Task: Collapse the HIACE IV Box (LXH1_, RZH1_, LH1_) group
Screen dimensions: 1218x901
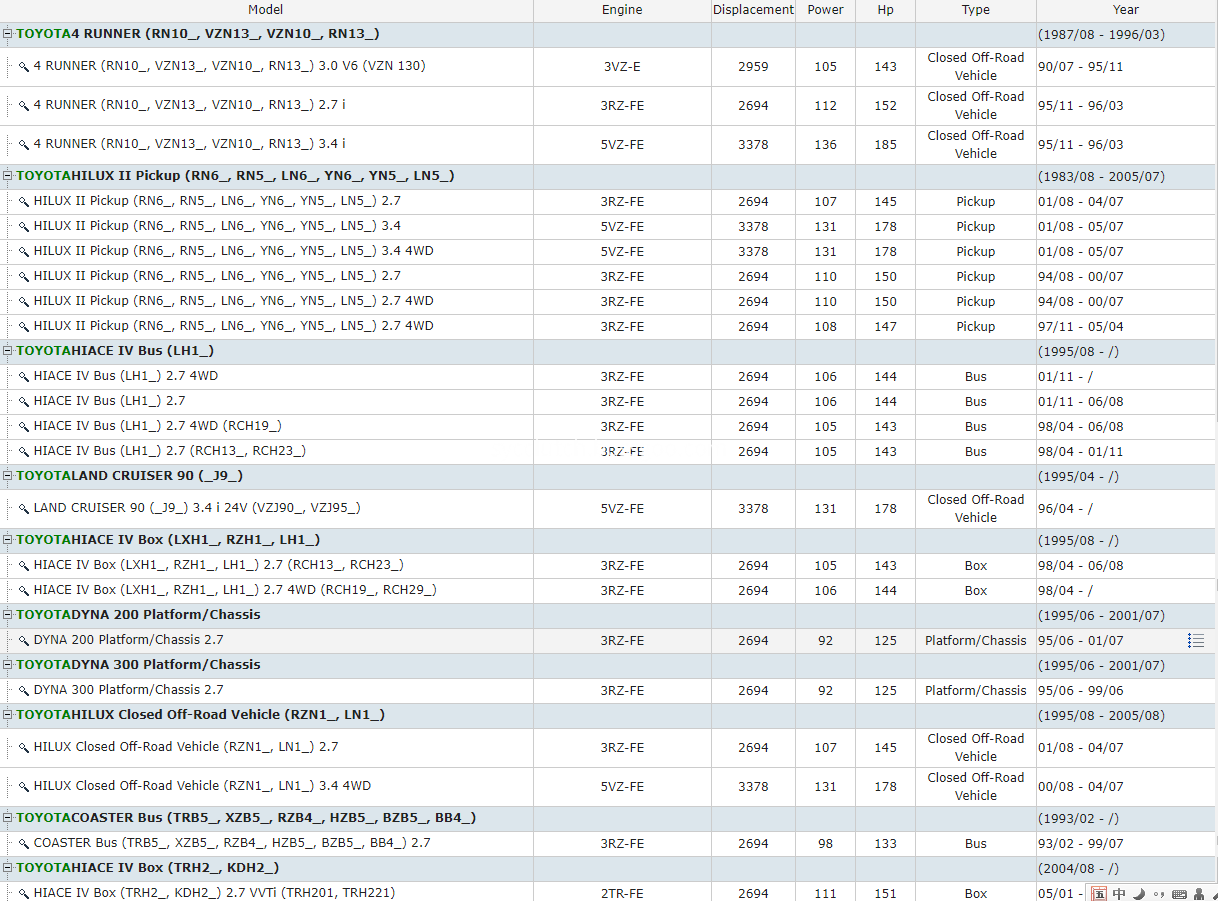Action: click(8, 540)
